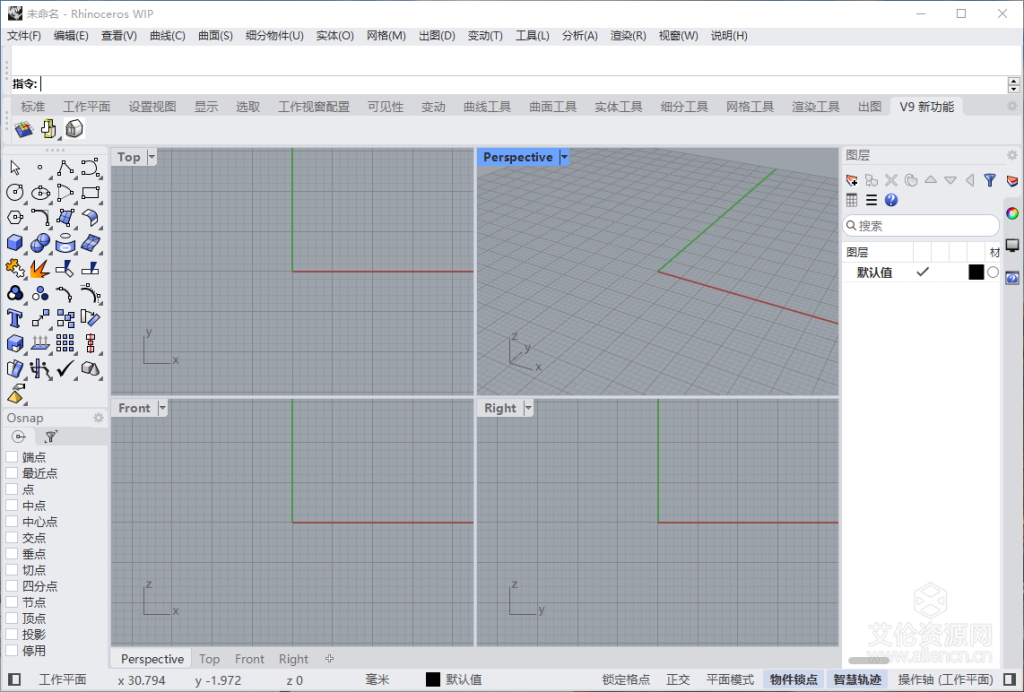Choose the pyramid icon at bottom of toolbox
1024x692 pixels.
coord(16,393)
